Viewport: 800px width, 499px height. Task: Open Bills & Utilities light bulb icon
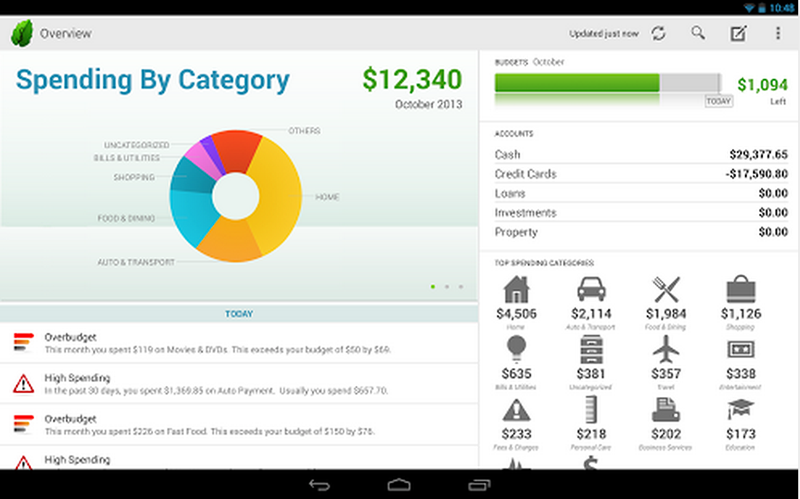pyautogui.click(x=516, y=350)
